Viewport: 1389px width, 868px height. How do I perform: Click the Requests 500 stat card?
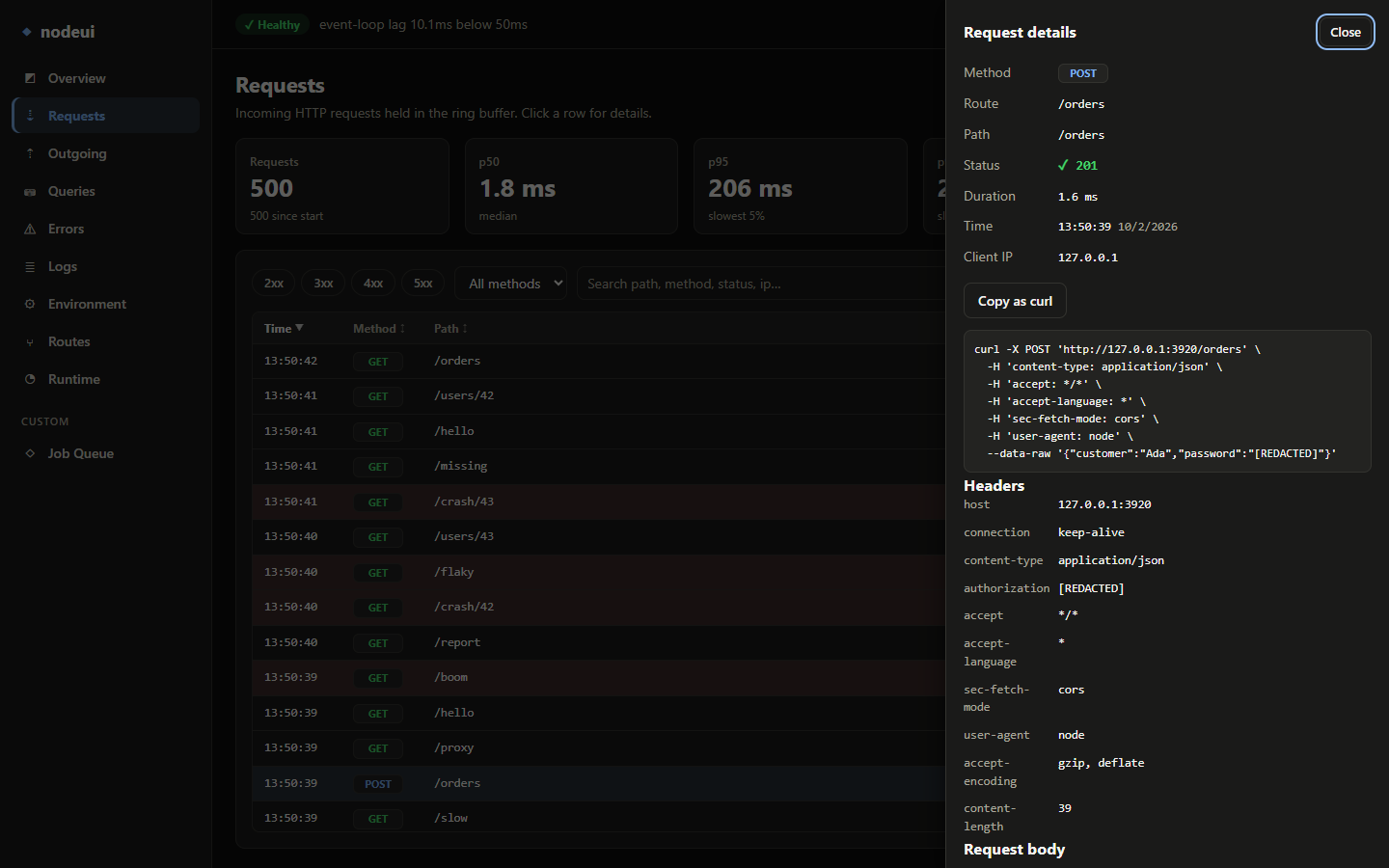(x=342, y=186)
